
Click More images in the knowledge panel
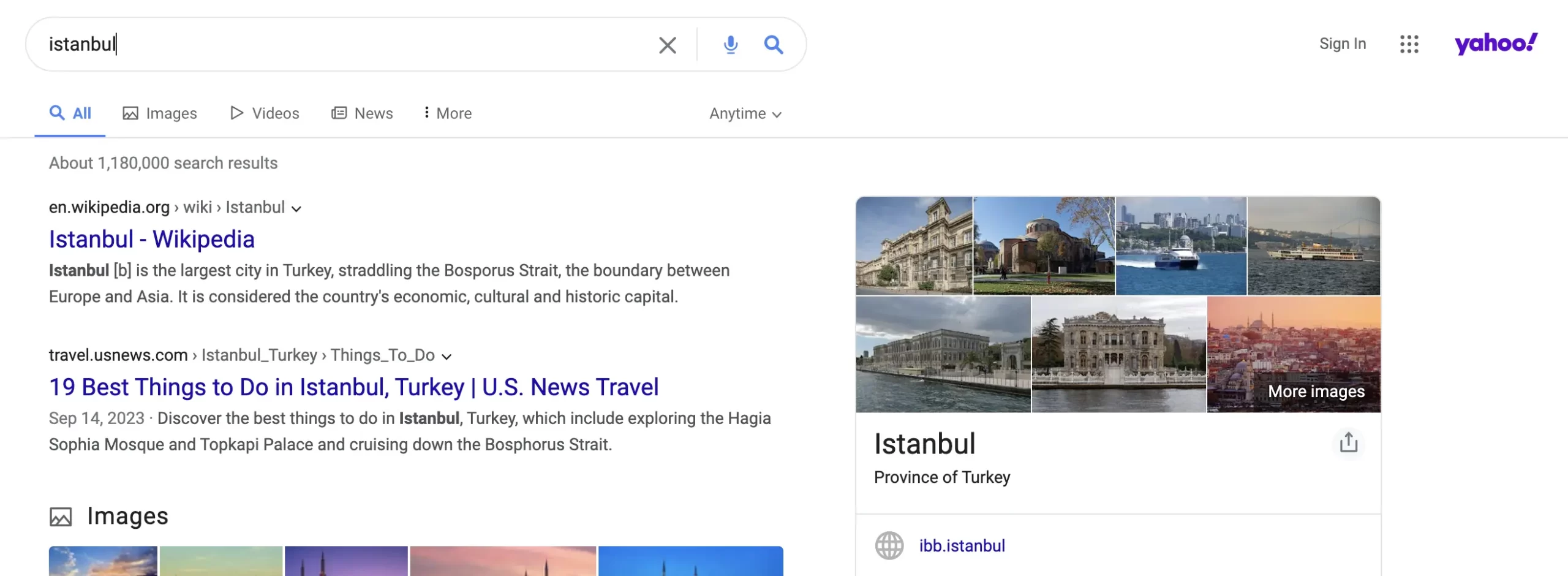(x=1316, y=391)
